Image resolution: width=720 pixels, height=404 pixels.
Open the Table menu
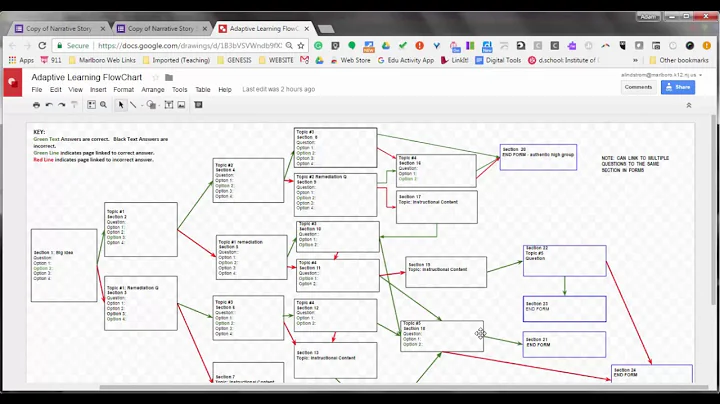pos(202,90)
